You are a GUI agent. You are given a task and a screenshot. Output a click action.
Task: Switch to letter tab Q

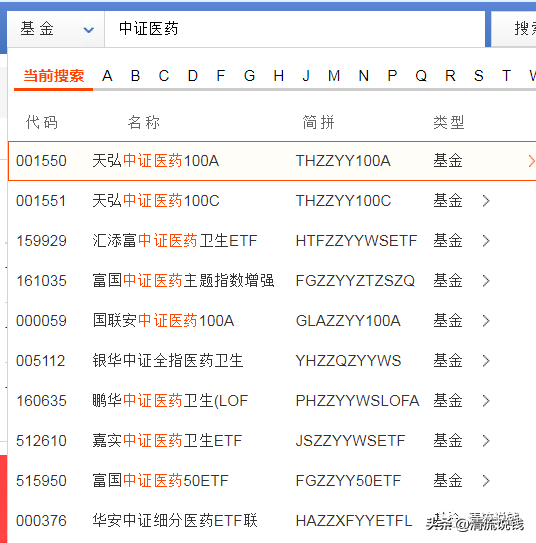click(x=421, y=76)
